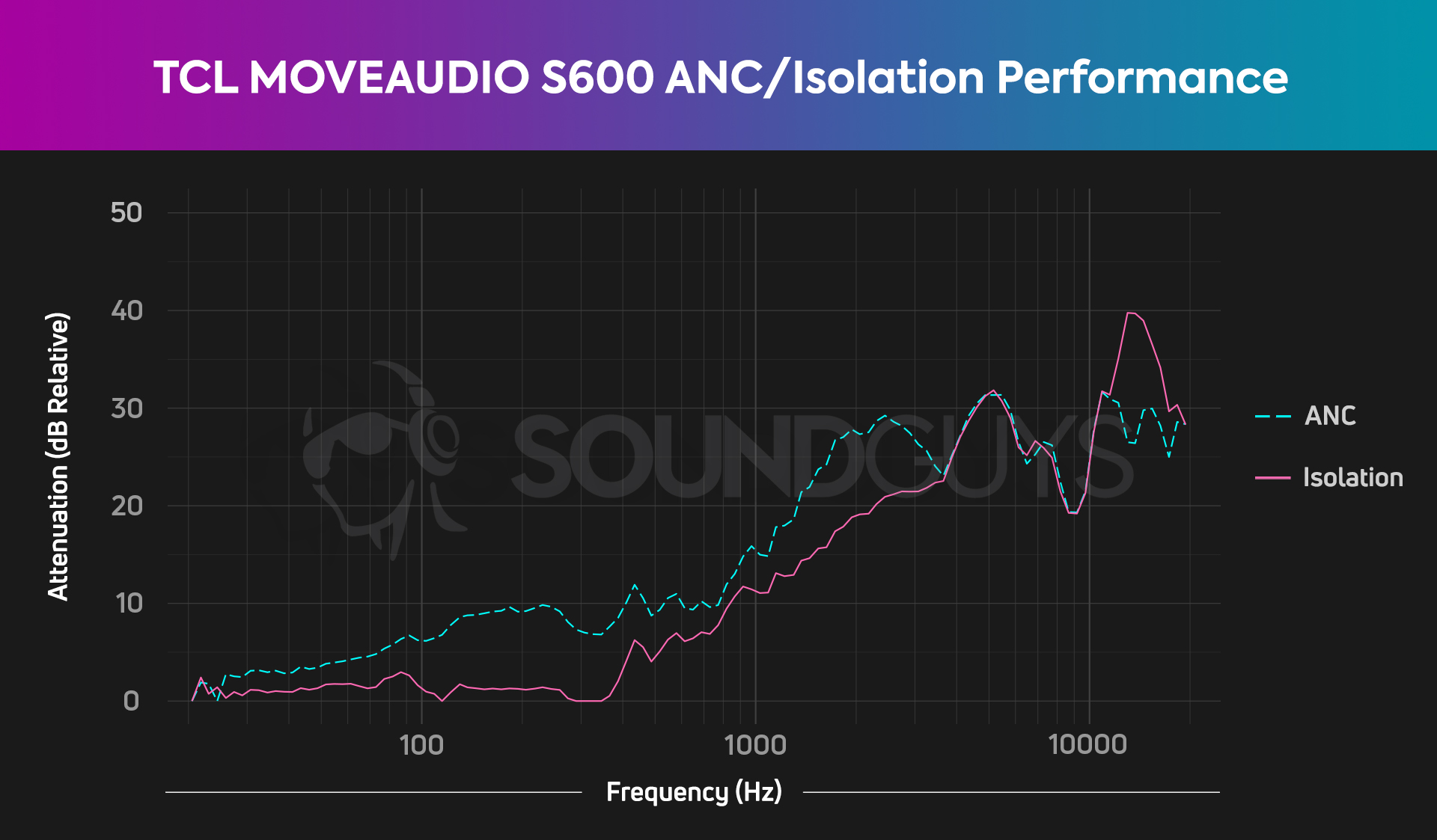Click the ANC legend icon in chart

coord(1272,414)
